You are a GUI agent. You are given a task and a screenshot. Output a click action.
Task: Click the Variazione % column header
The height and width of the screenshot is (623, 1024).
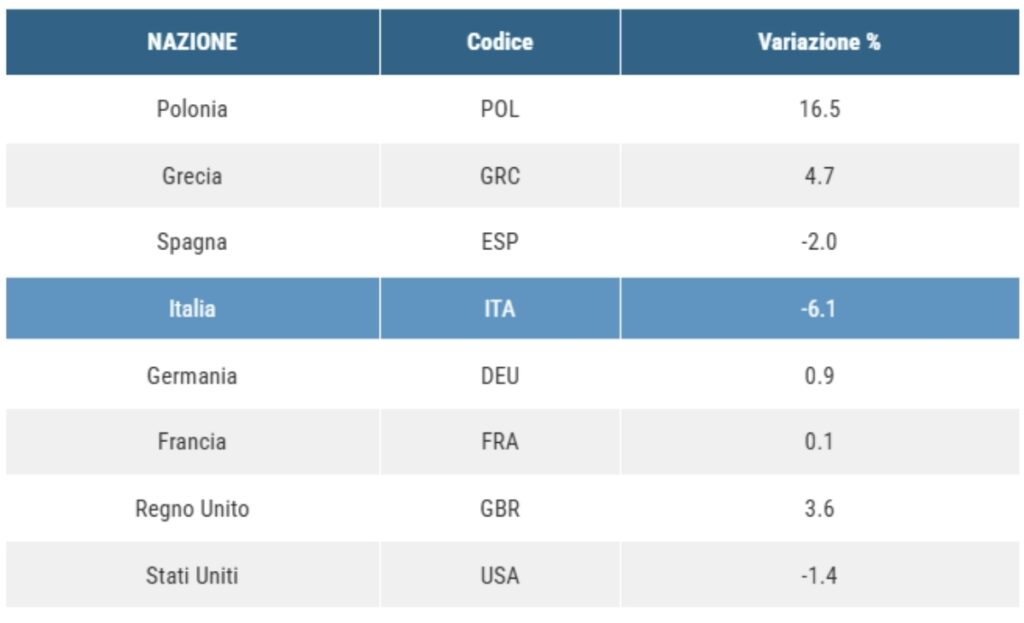820,42
